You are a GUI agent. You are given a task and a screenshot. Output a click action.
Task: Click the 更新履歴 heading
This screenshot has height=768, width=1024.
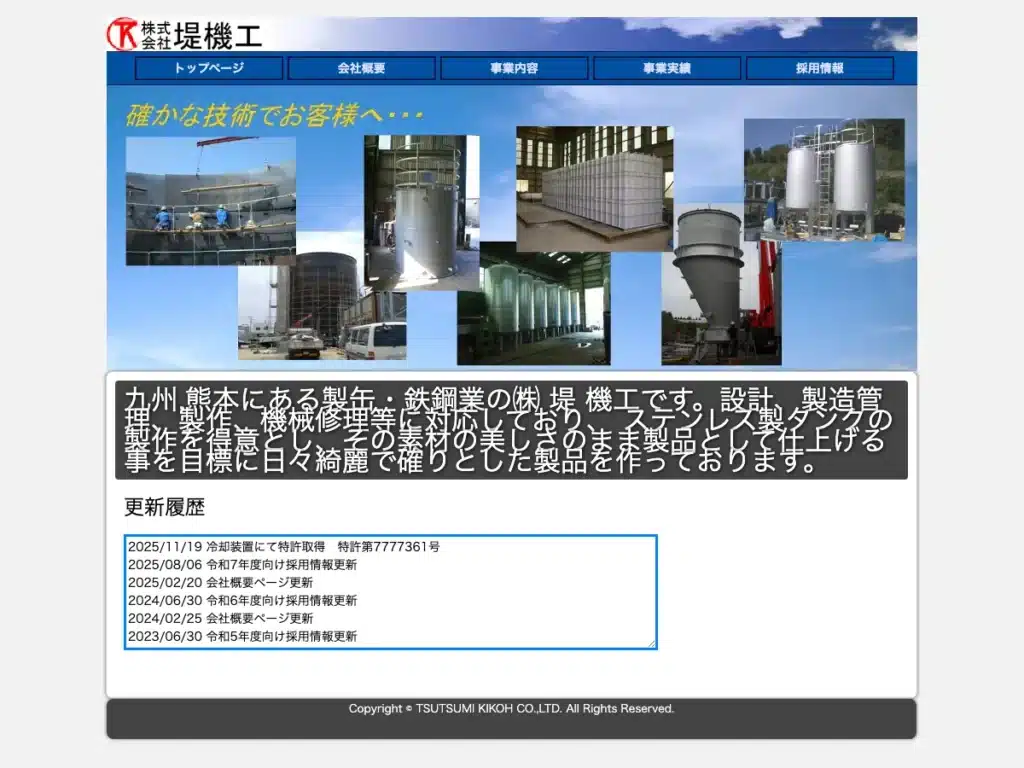165,507
